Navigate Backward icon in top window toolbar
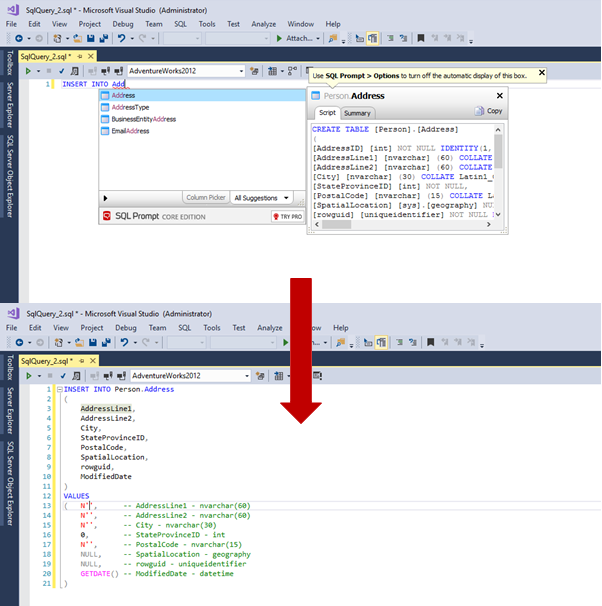 click(19, 38)
